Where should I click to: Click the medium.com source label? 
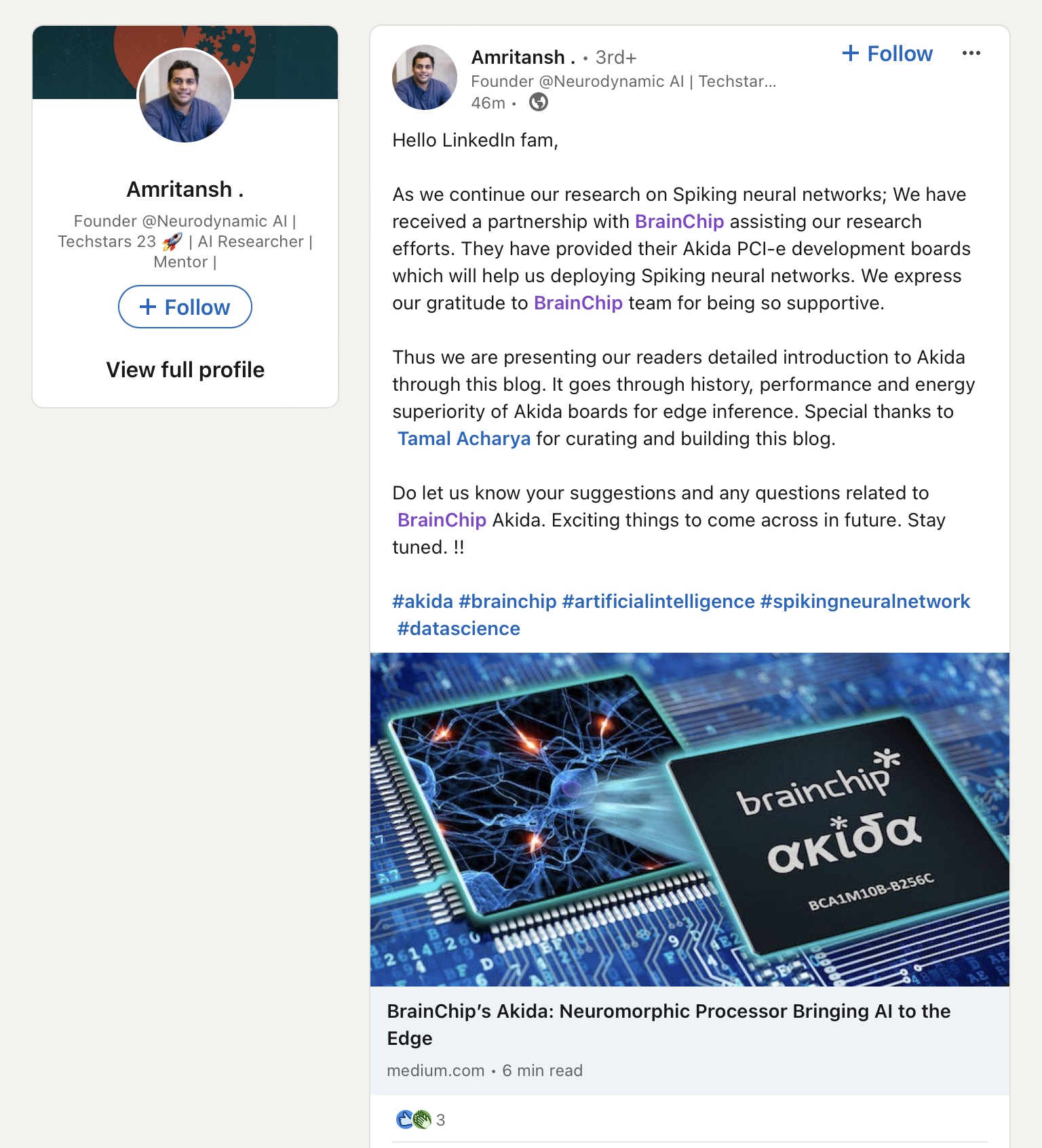tap(436, 1071)
